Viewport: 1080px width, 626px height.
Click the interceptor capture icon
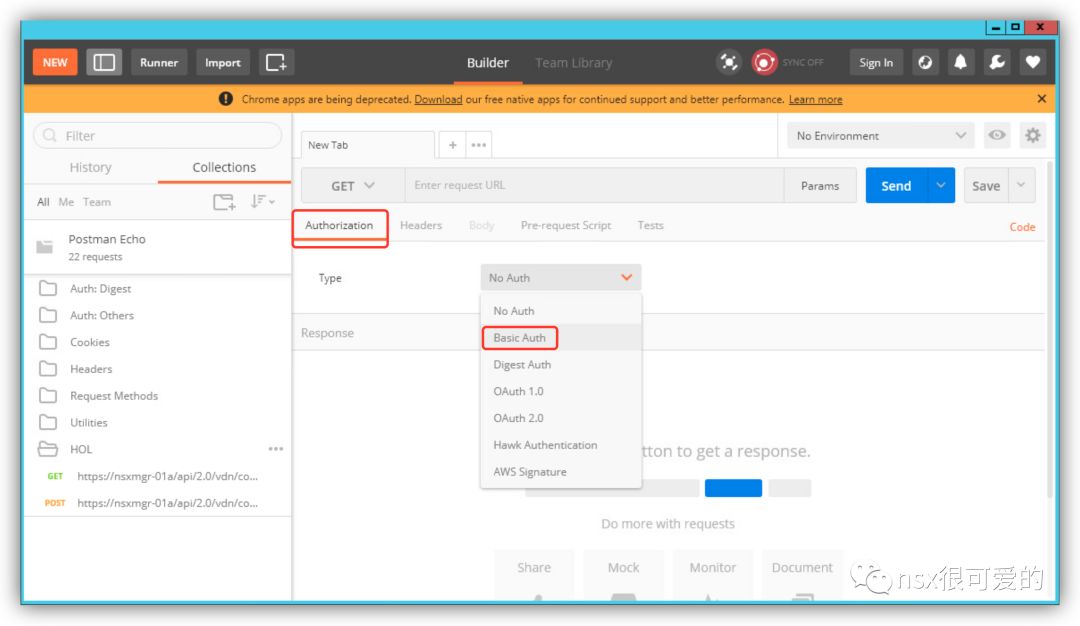(729, 63)
